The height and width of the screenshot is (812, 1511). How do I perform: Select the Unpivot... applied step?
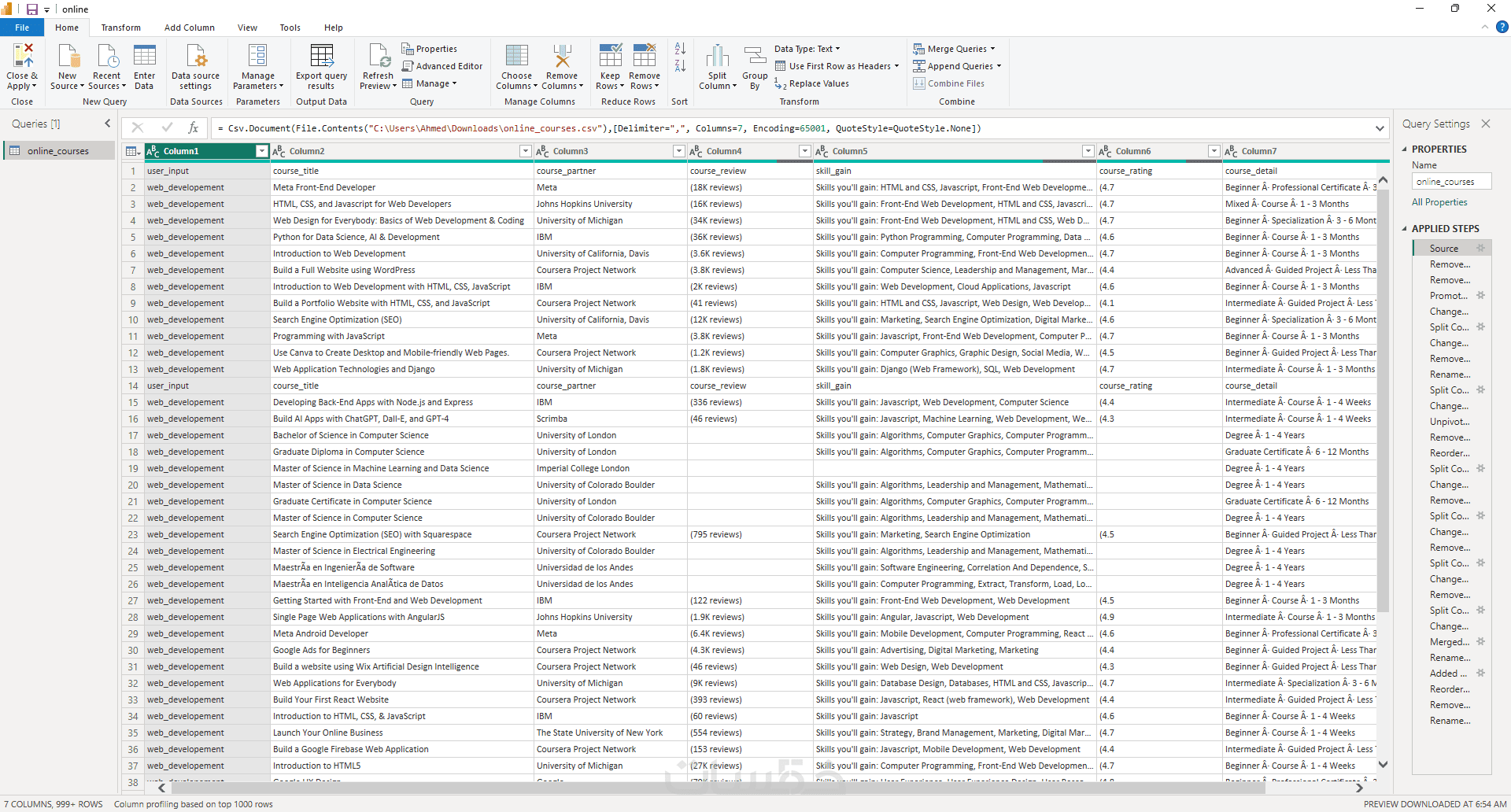[1450, 422]
